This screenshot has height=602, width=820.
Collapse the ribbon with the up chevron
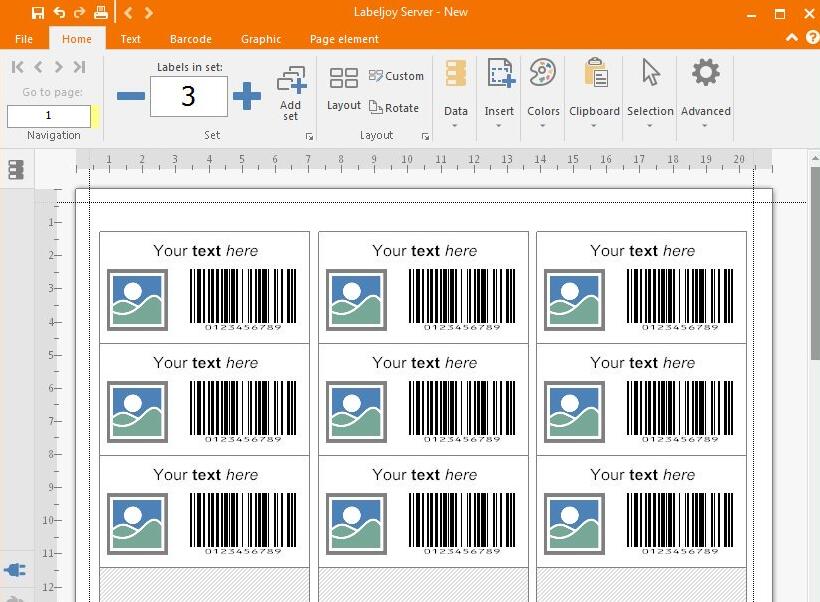[x=792, y=38]
